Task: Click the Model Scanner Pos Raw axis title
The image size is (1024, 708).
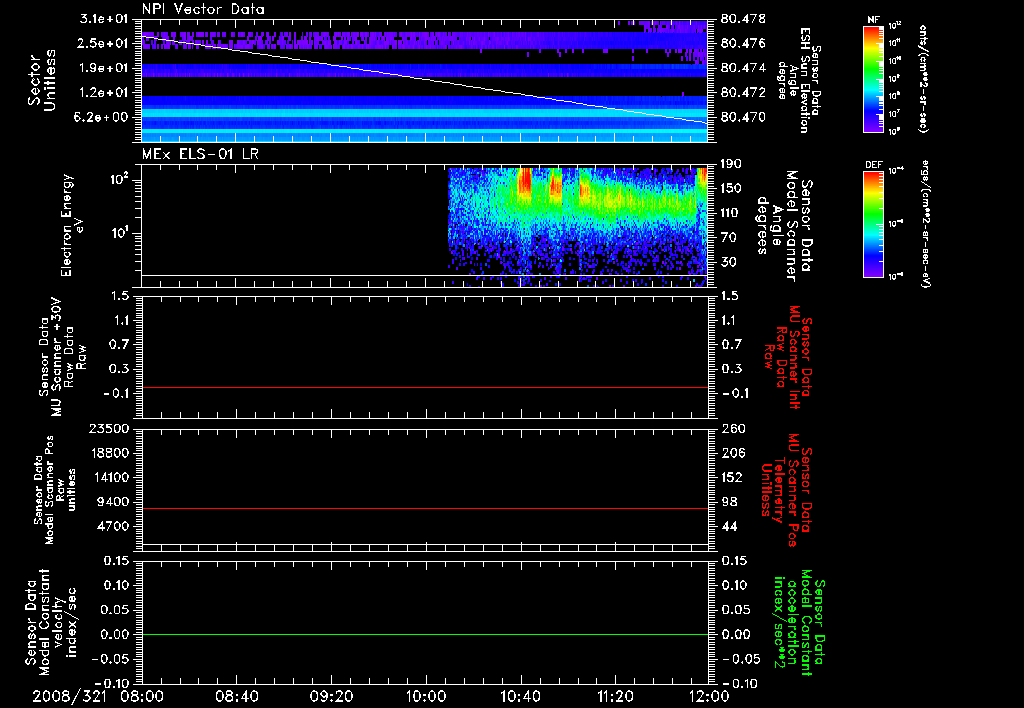Action: click(55, 490)
